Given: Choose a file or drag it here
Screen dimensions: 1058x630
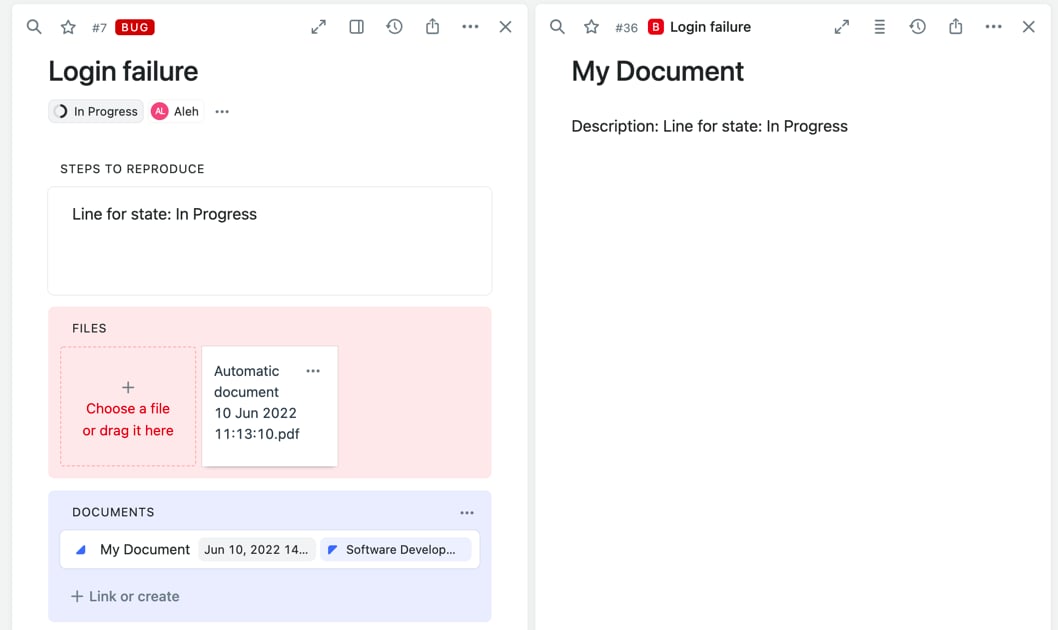Looking at the screenshot, I should (x=128, y=406).
